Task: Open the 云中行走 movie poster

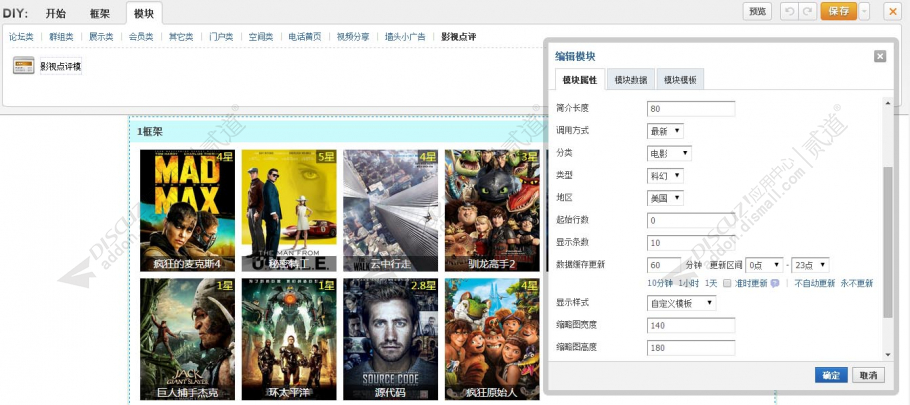Action: point(391,211)
